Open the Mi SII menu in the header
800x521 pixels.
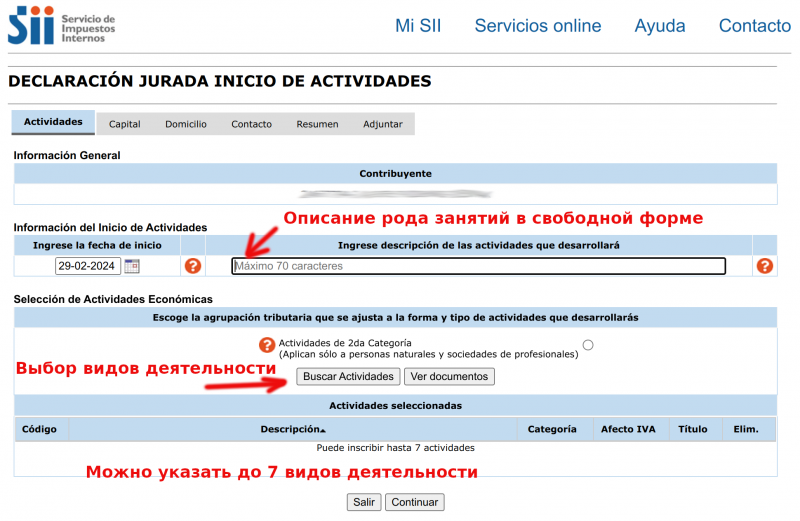(x=418, y=26)
